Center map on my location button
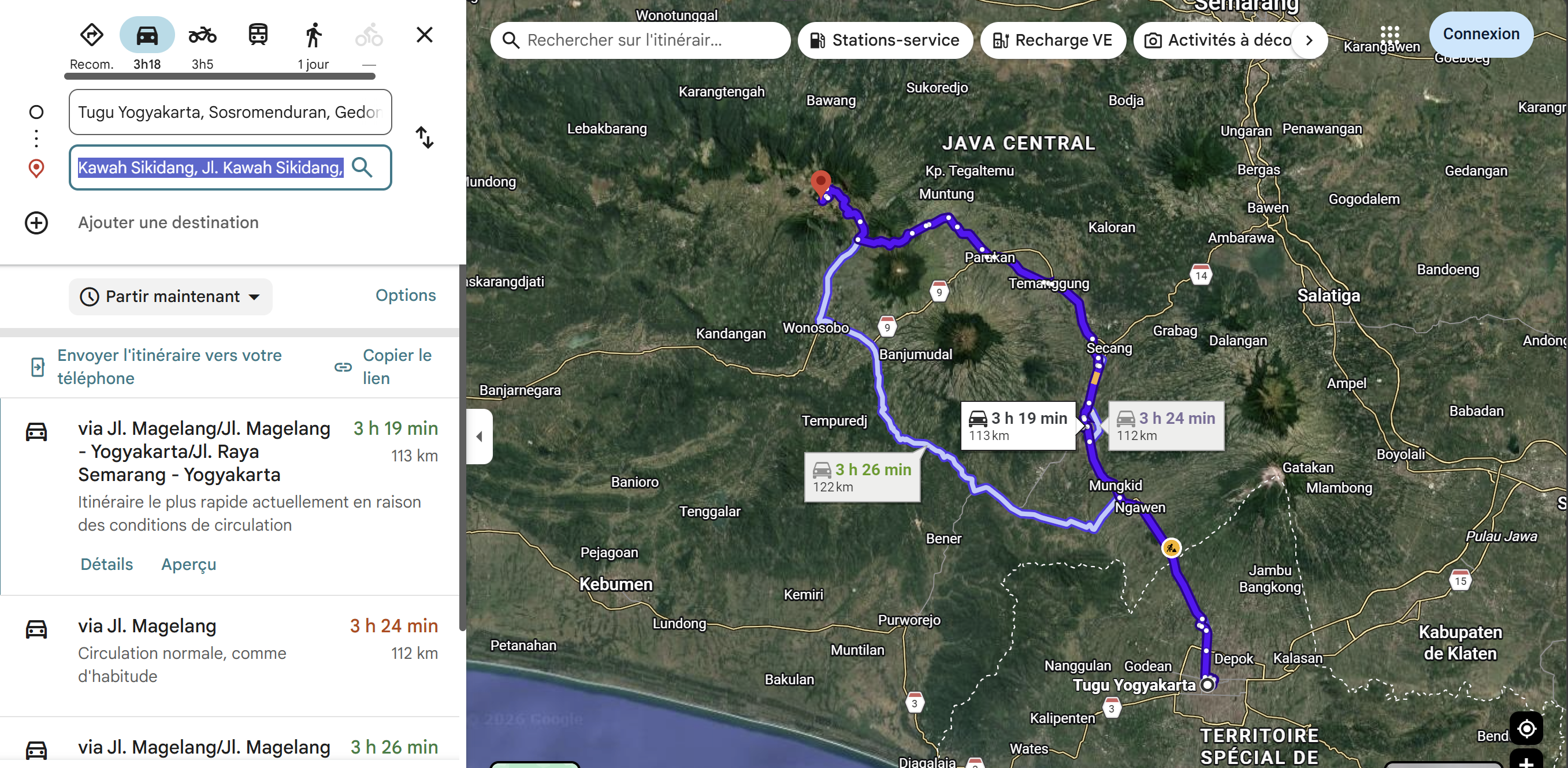This screenshot has height=768, width=1568. 1526,728
